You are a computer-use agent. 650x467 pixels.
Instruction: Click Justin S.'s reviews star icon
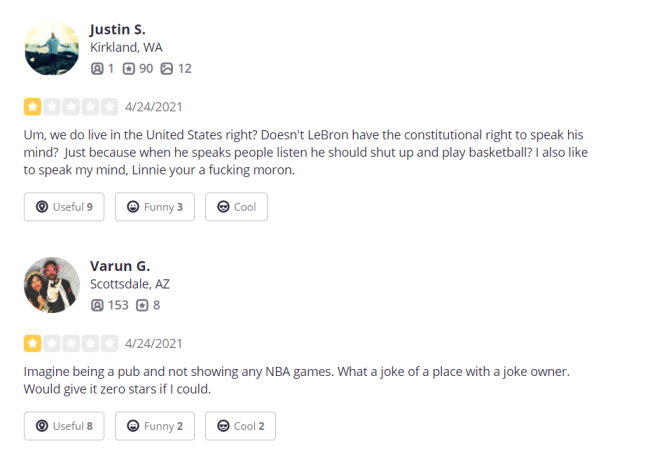pyautogui.click(x=129, y=68)
